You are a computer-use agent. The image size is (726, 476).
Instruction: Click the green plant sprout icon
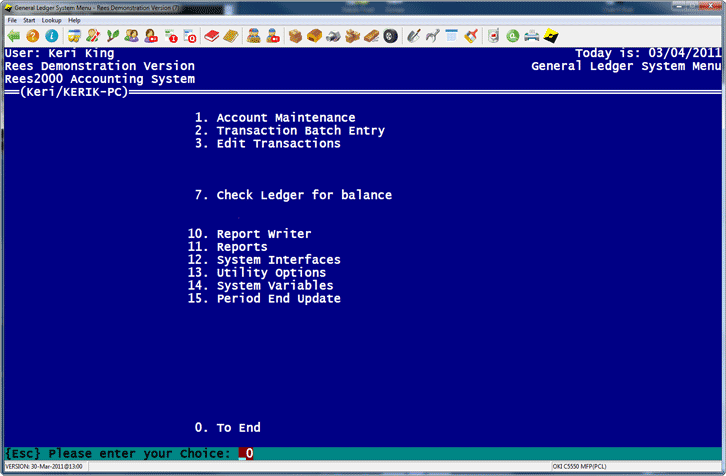(x=112, y=36)
